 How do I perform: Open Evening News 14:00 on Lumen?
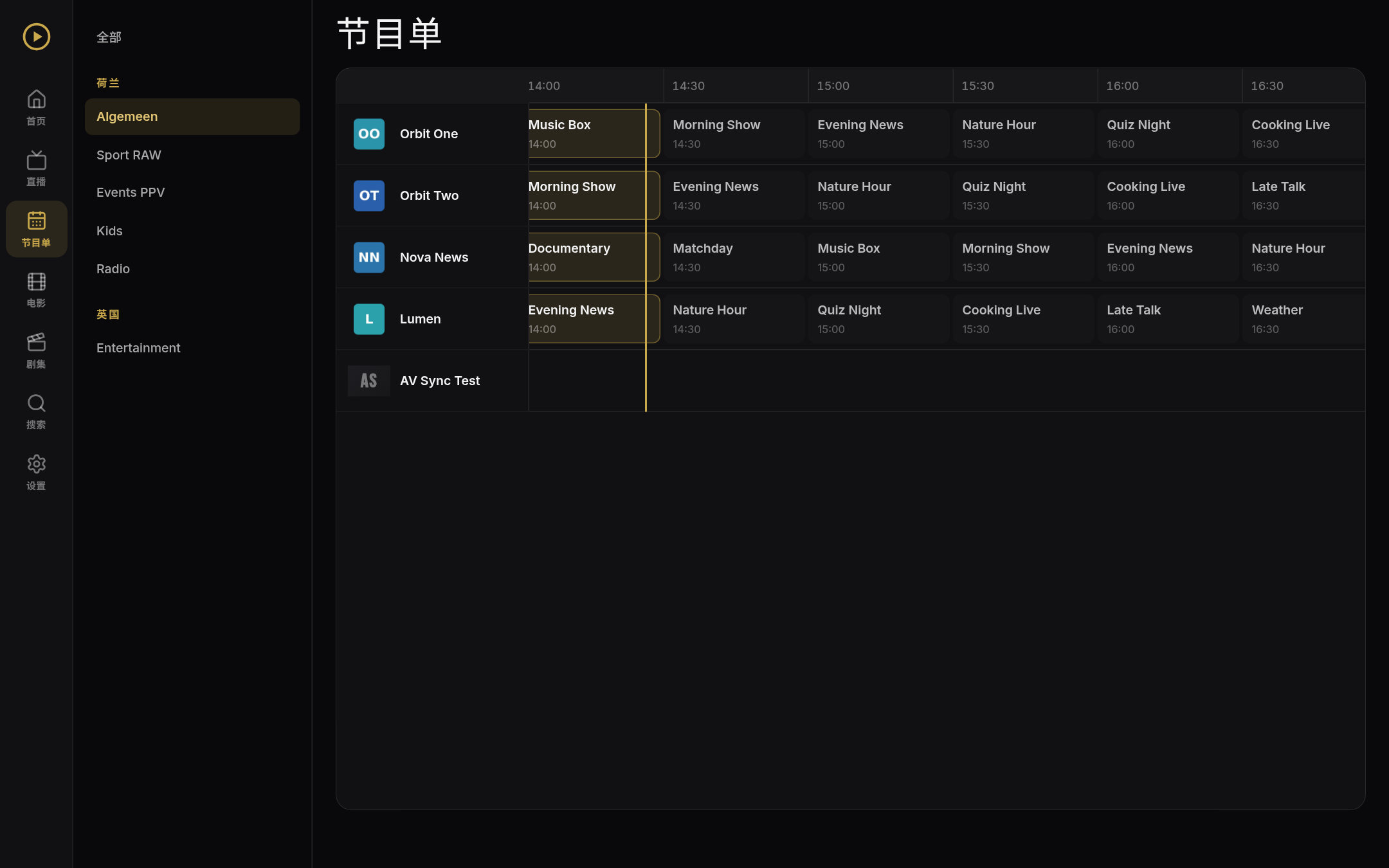click(594, 319)
